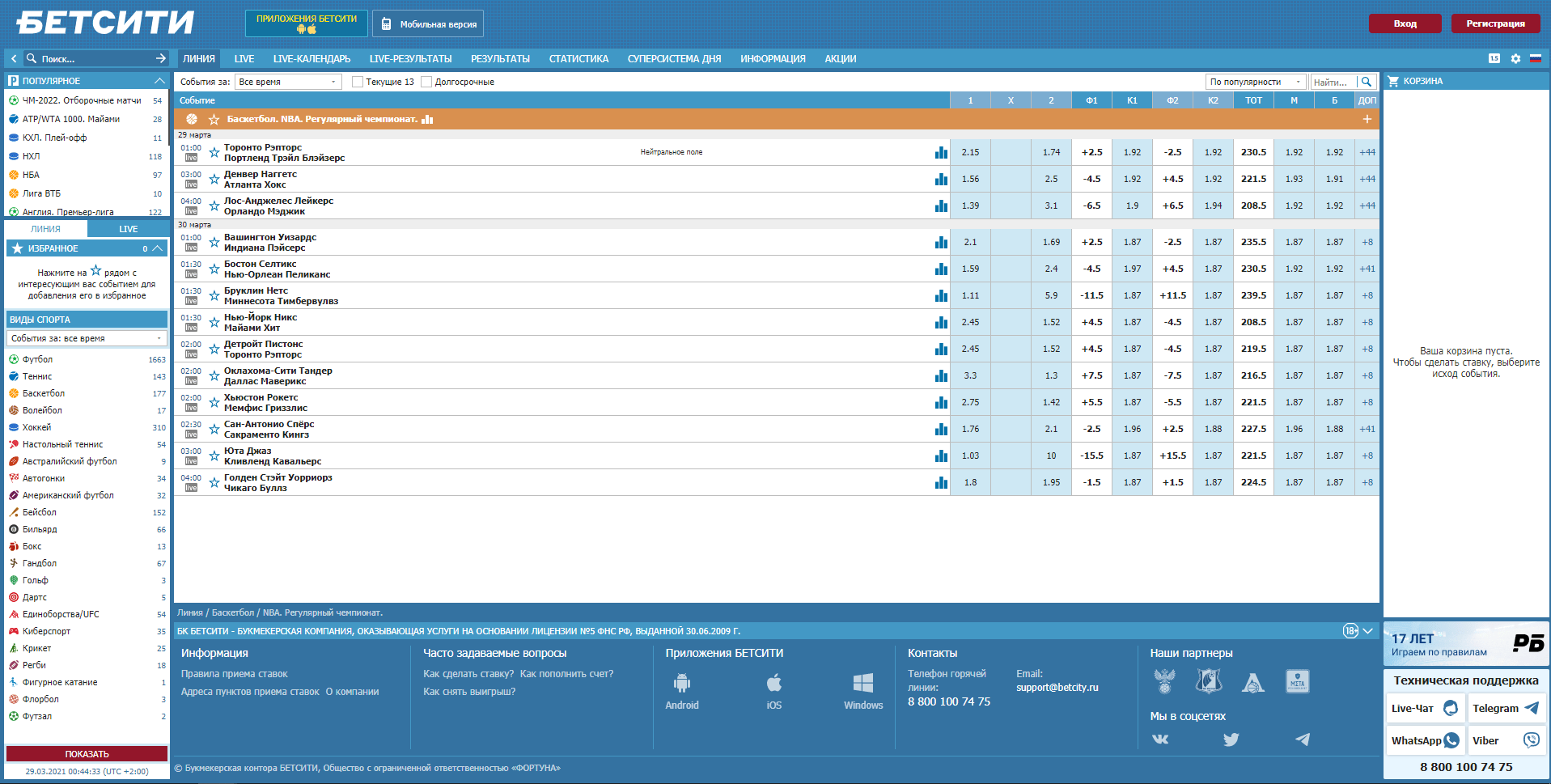Image resolution: width=1551 pixels, height=784 pixels.
Task: Star Бостон Селтикс match as favorite
Action: click(214, 269)
